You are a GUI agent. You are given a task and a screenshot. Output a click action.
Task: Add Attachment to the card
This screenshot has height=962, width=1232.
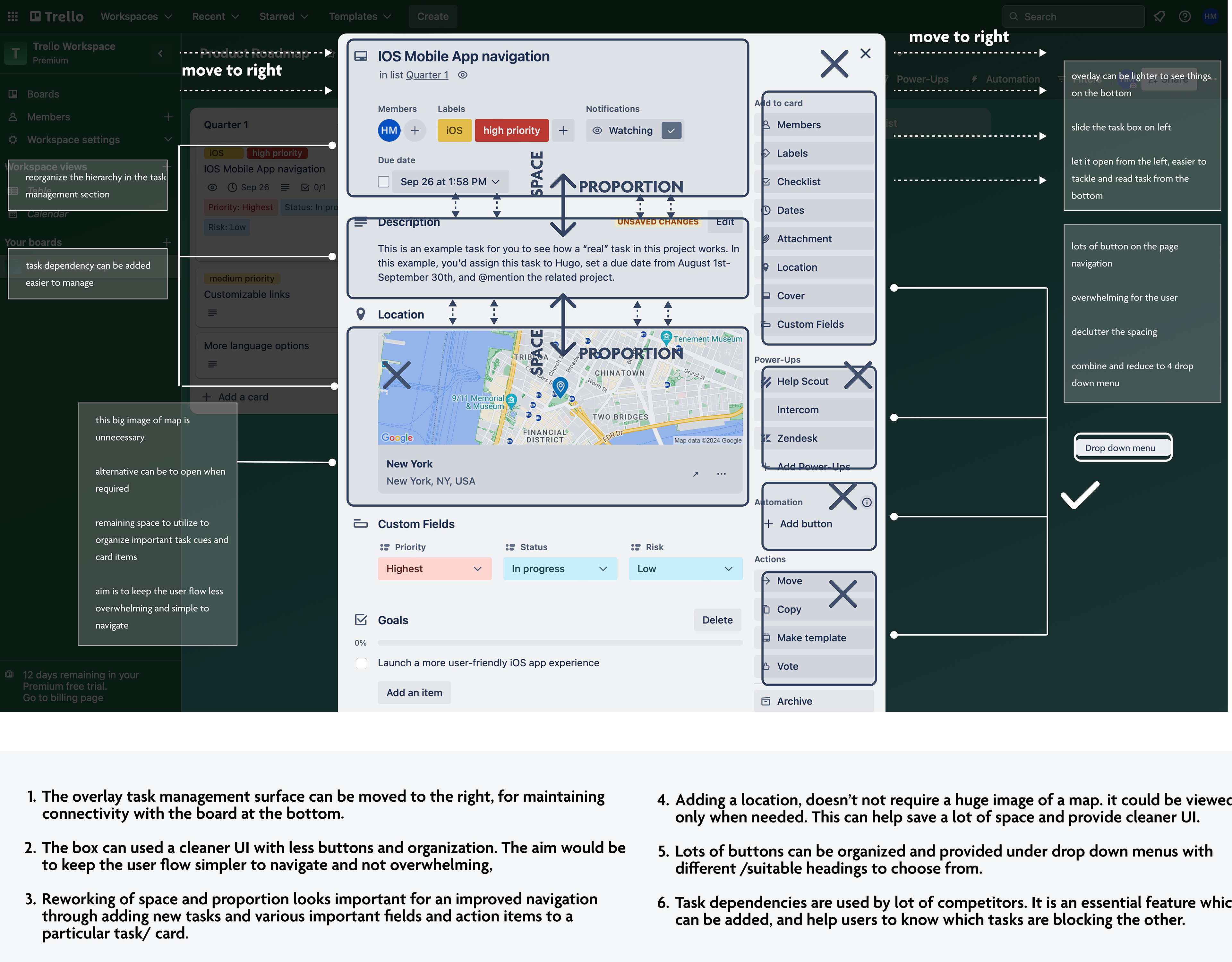tap(814, 239)
